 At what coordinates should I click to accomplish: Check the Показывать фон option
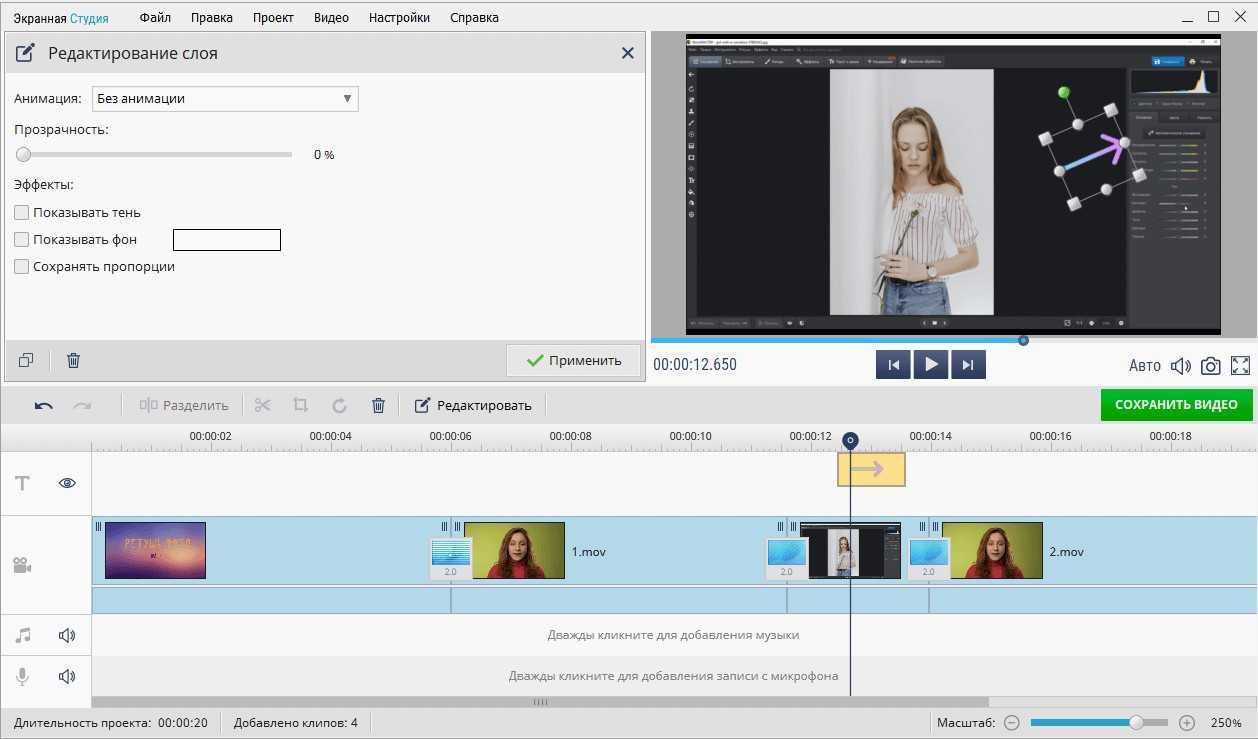coord(22,240)
